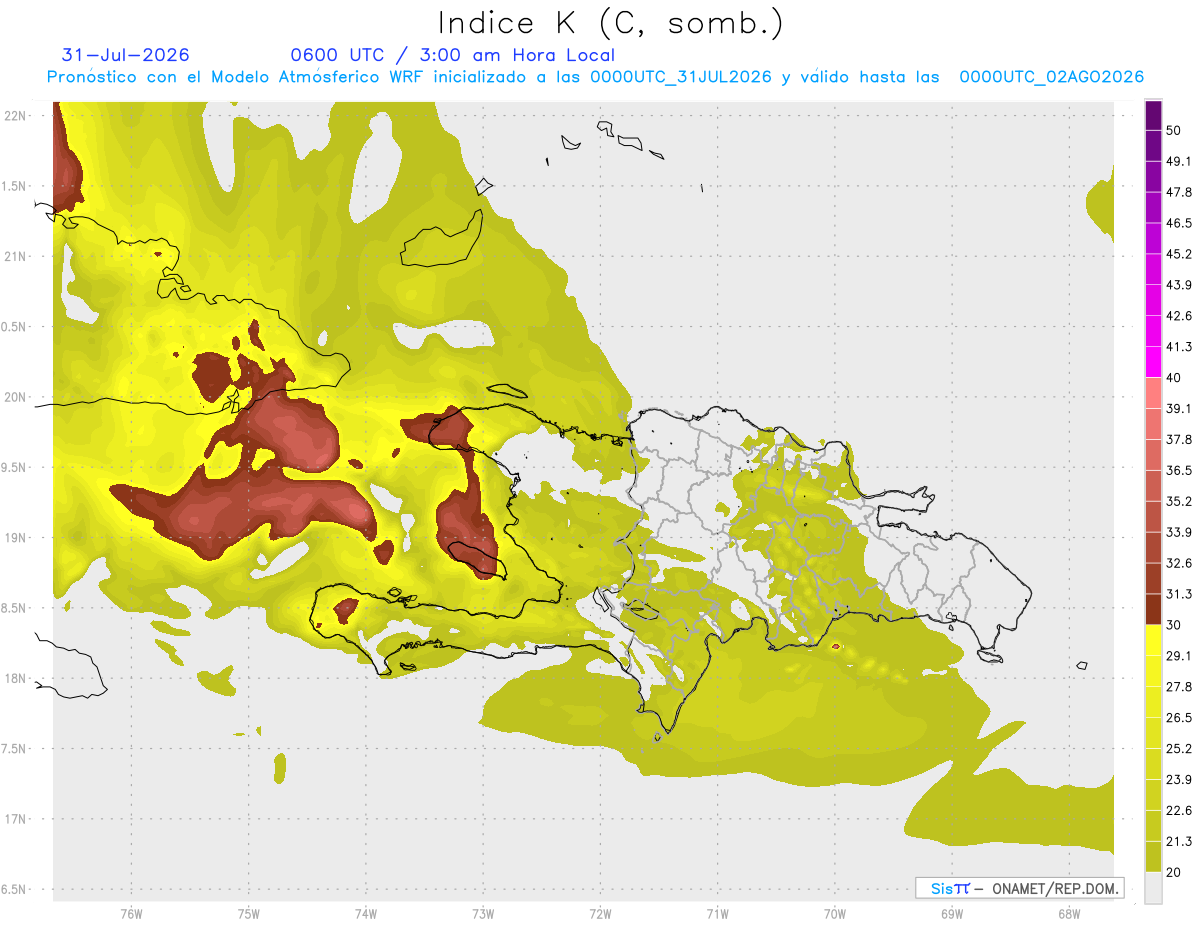Select the dark brown swatch between 30 and 31.3
This screenshot has width=1200, height=927.
tap(1153, 609)
